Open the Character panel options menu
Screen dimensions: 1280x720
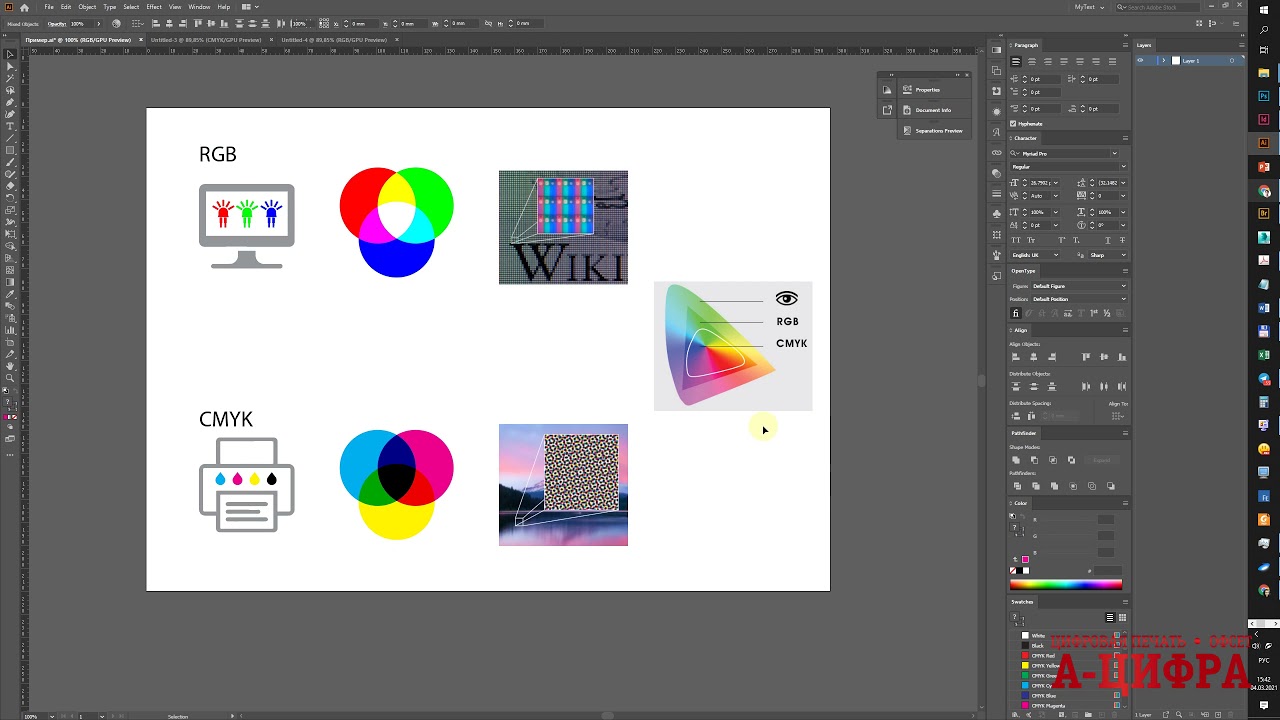(1125, 138)
